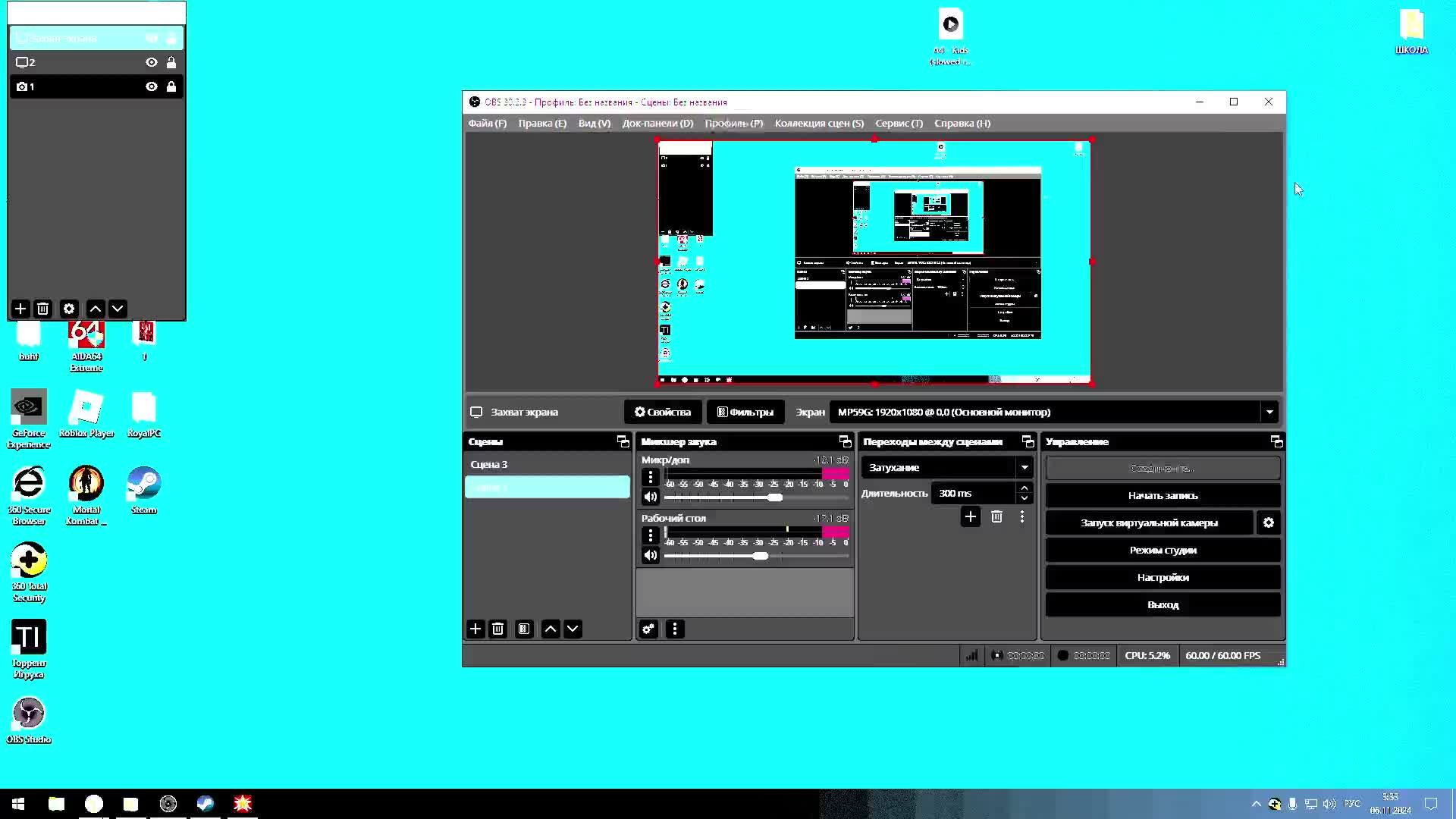Mute the Микр/доп audio channel
Image resolution: width=1456 pixels, height=819 pixels.
tap(650, 497)
